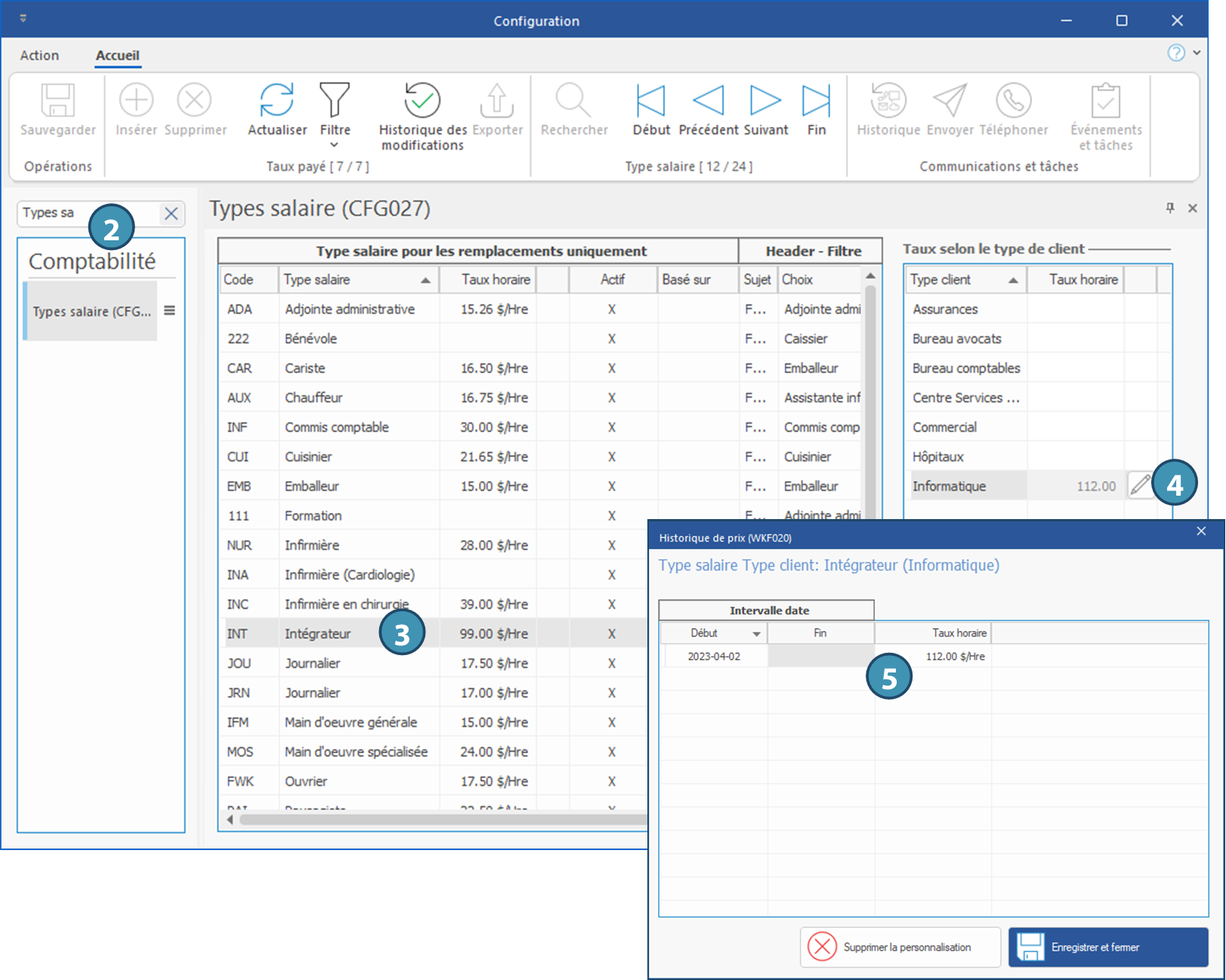Toggle Actif mark for Intégrateur row
The width and height of the screenshot is (1226, 980).
pos(612,634)
